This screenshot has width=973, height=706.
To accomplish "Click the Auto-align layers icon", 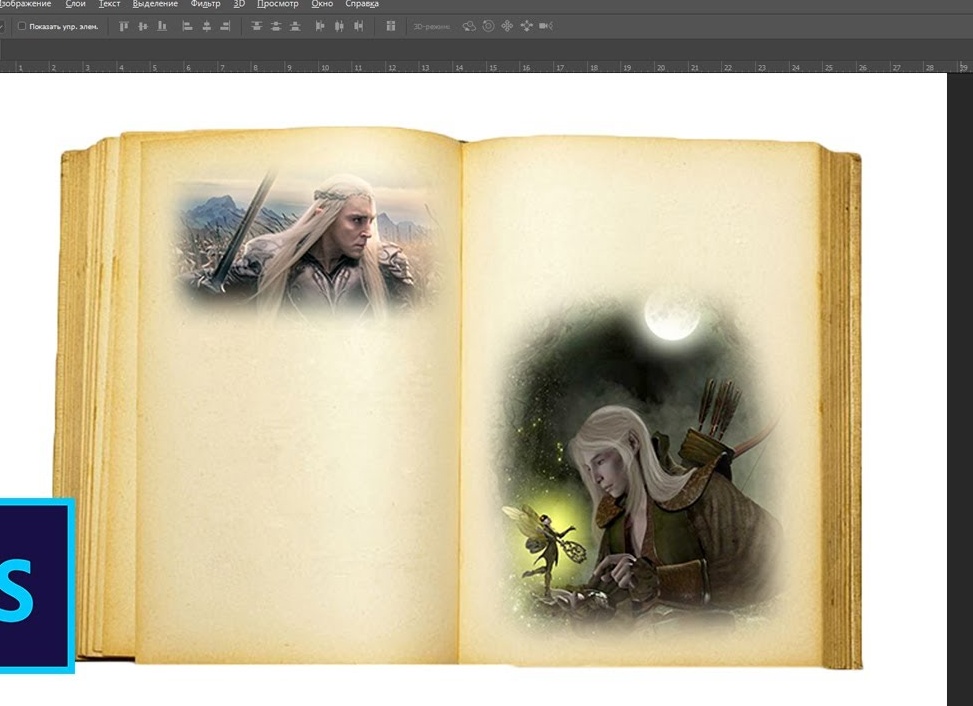I will pos(390,26).
